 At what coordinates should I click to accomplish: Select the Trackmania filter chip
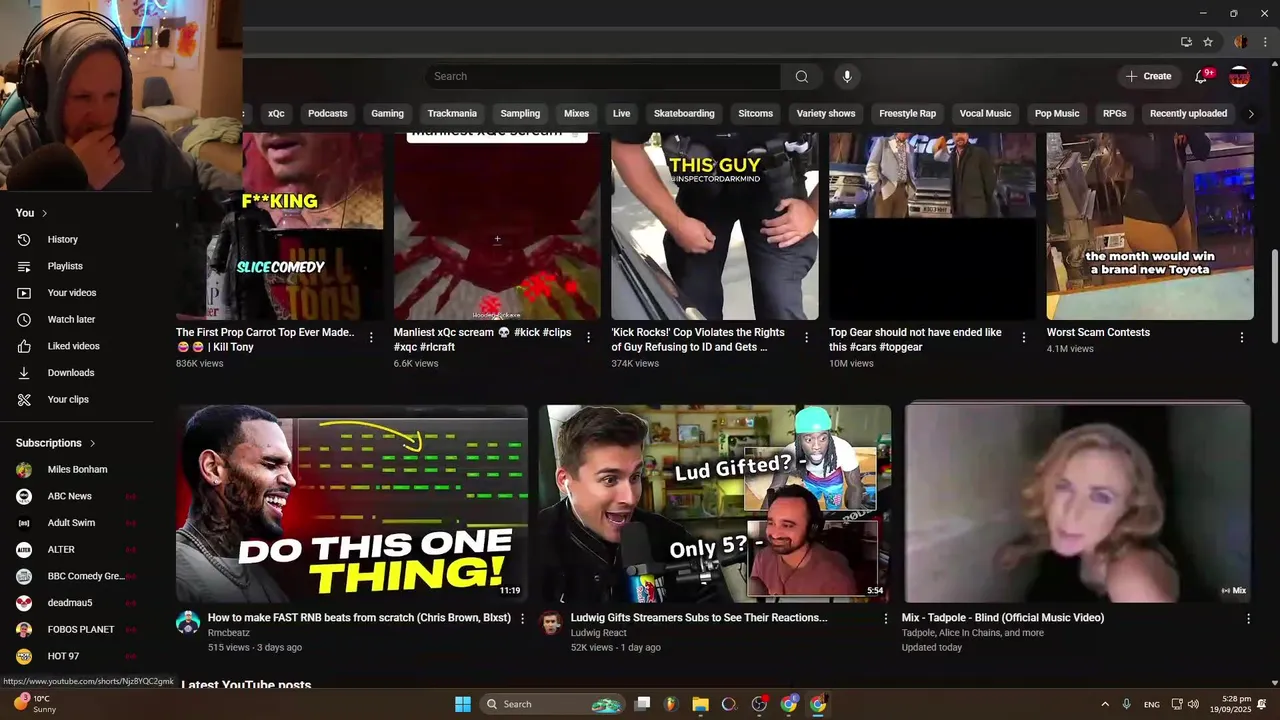[452, 113]
